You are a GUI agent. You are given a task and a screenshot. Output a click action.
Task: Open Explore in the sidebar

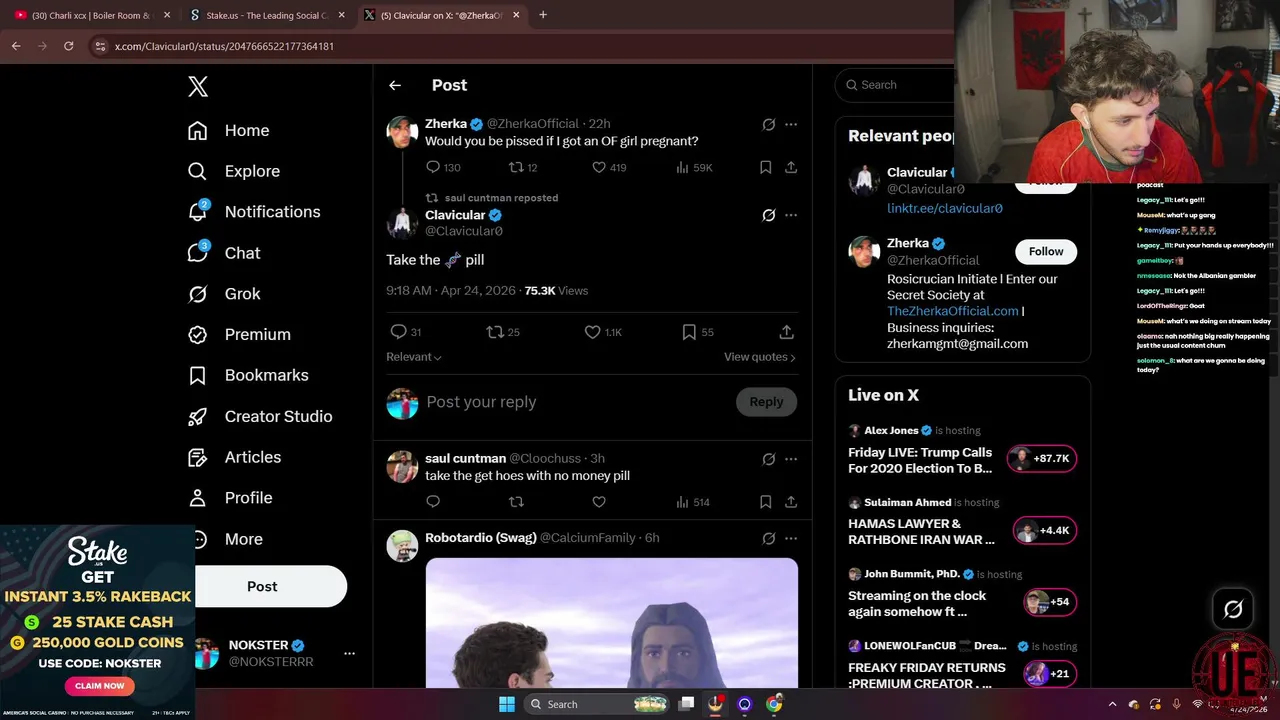[234, 171]
